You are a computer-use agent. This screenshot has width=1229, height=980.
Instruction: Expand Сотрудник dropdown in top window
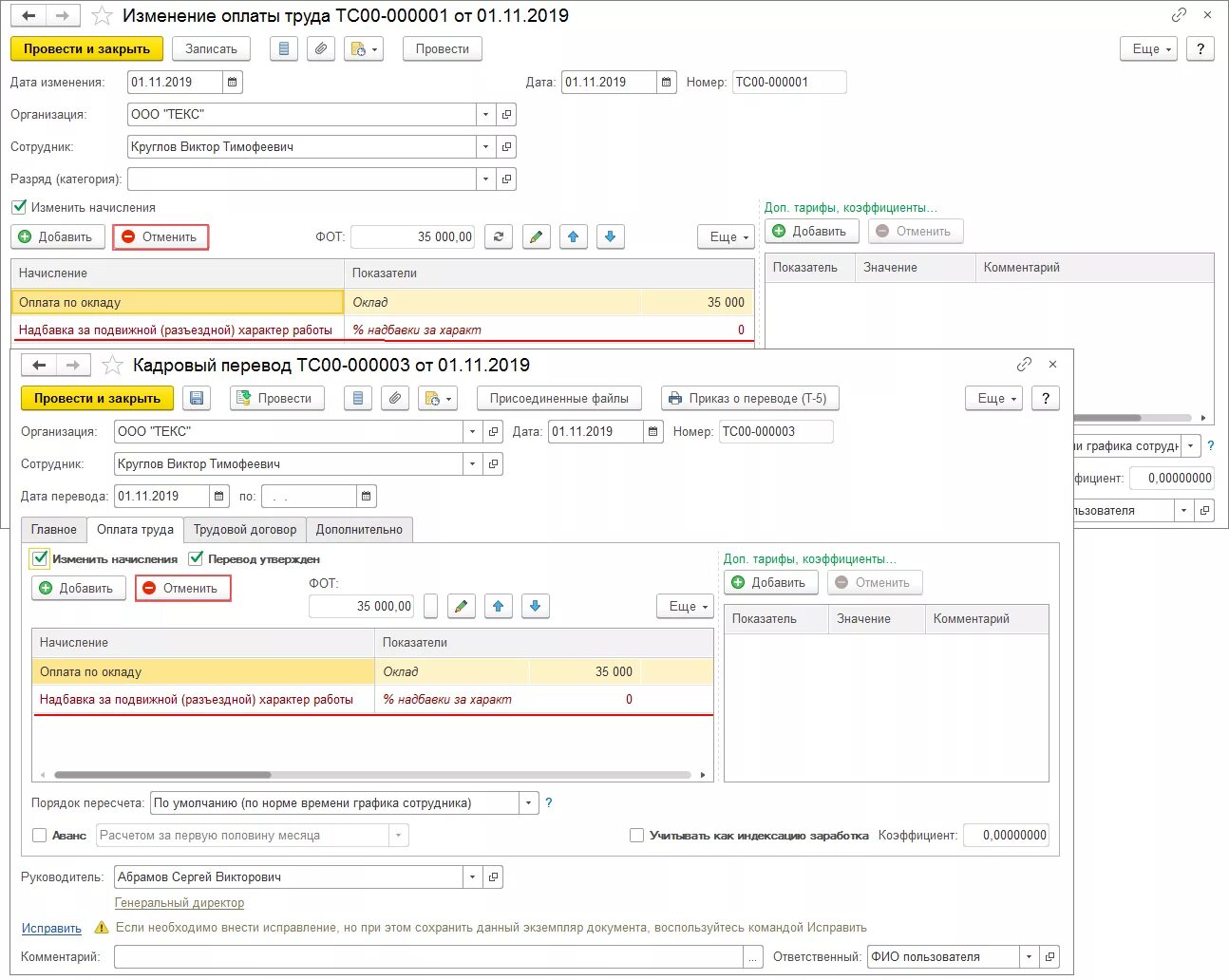coord(486,147)
